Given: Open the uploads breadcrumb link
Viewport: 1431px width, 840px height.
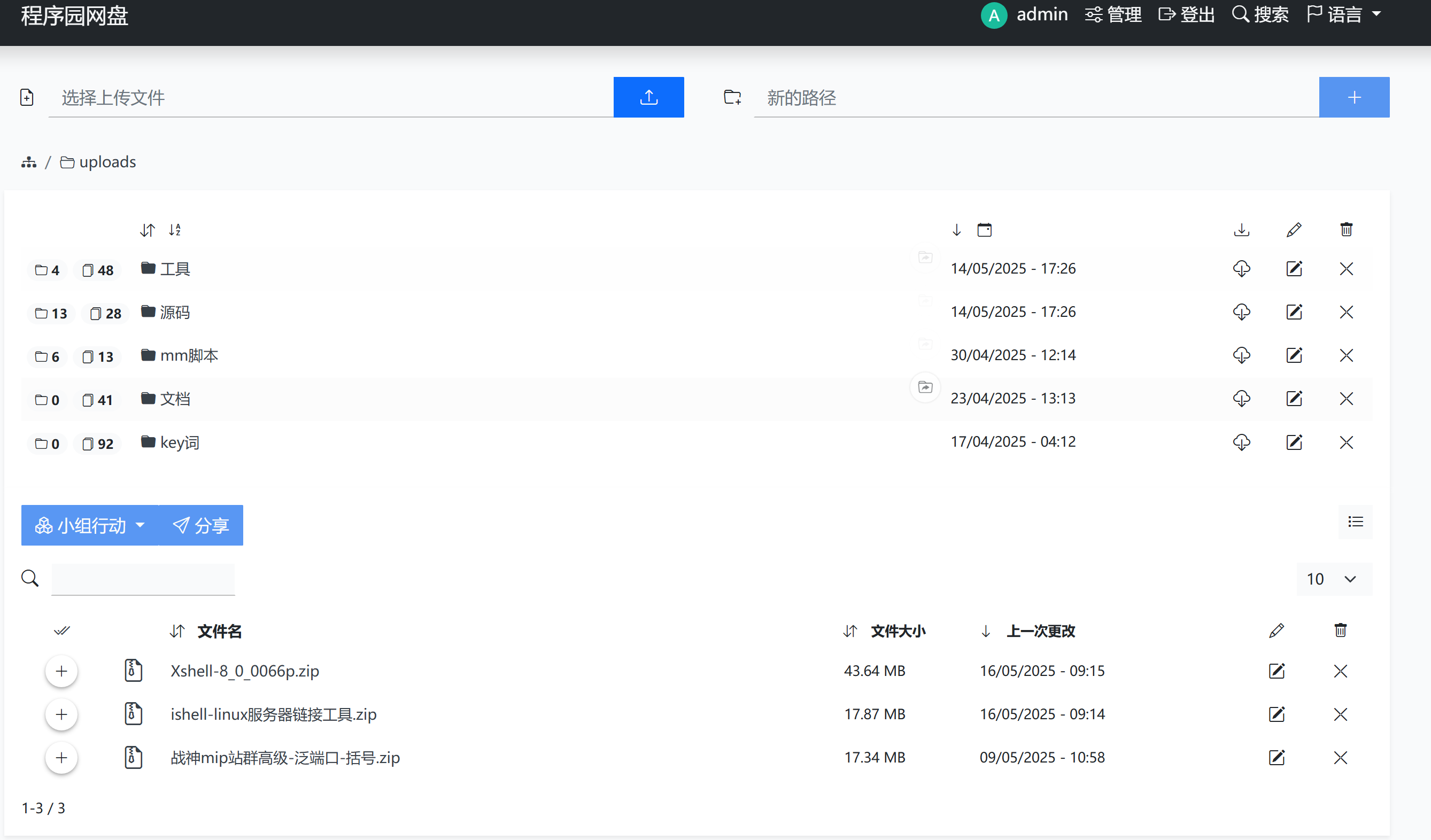Looking at the screenshot, I should [x=107, y=162].
